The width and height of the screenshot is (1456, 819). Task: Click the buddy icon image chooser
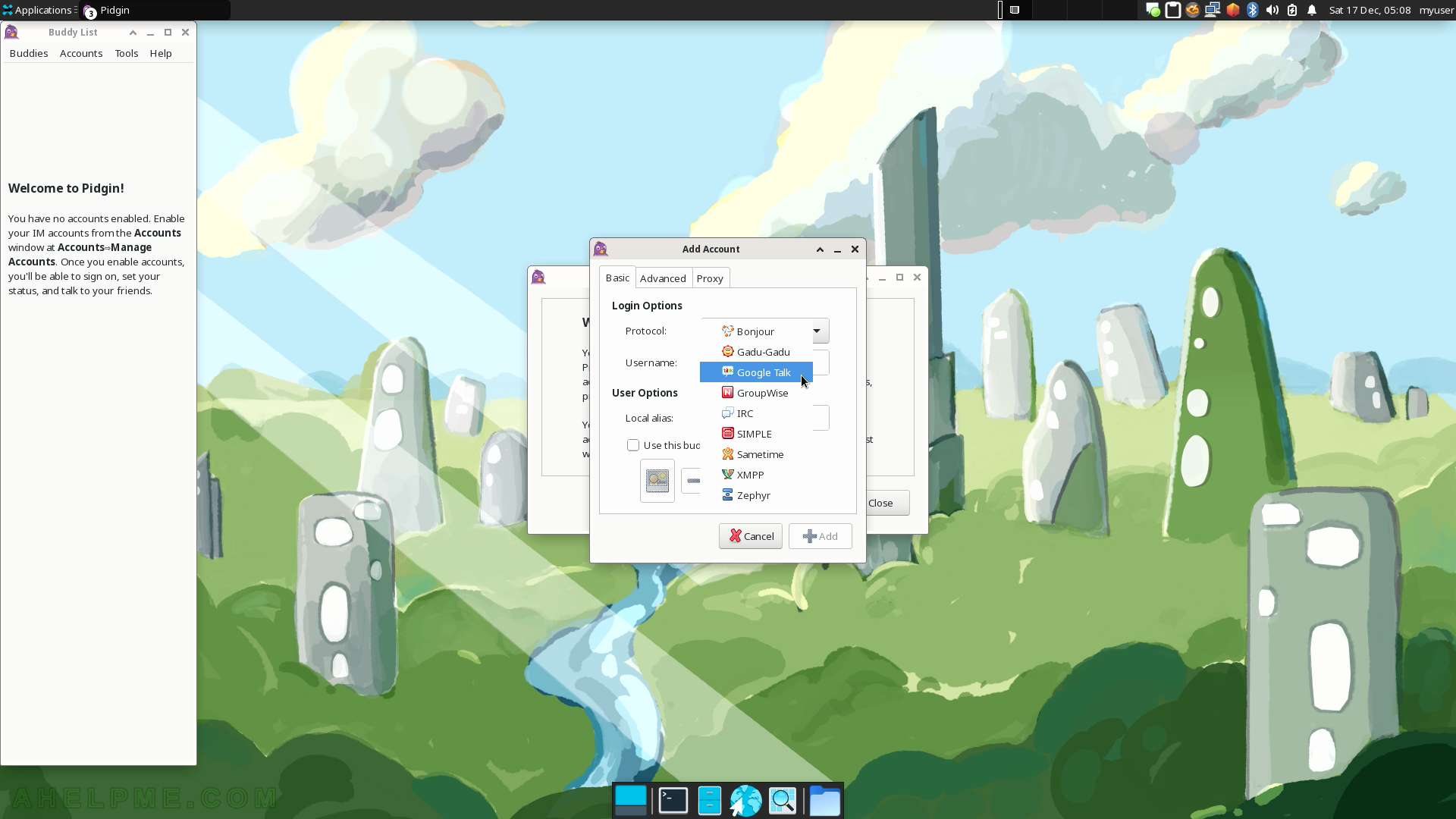coord(657,481)
